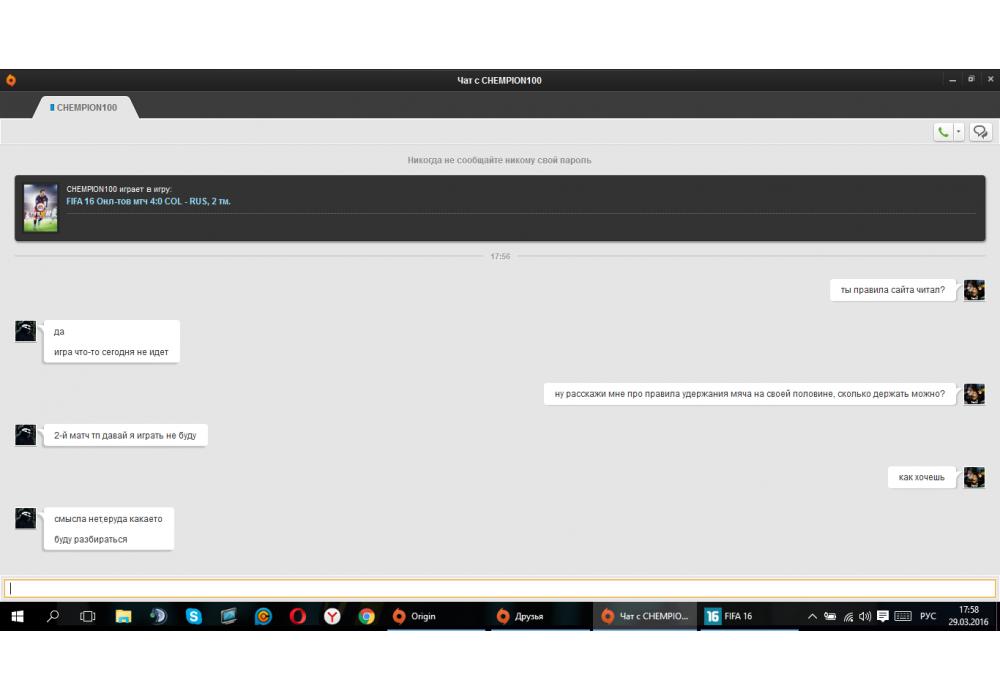This screenshot has height=700, width=1000.
Task: Open the Wi-Fi network tray icon
Action: [848, 616]
